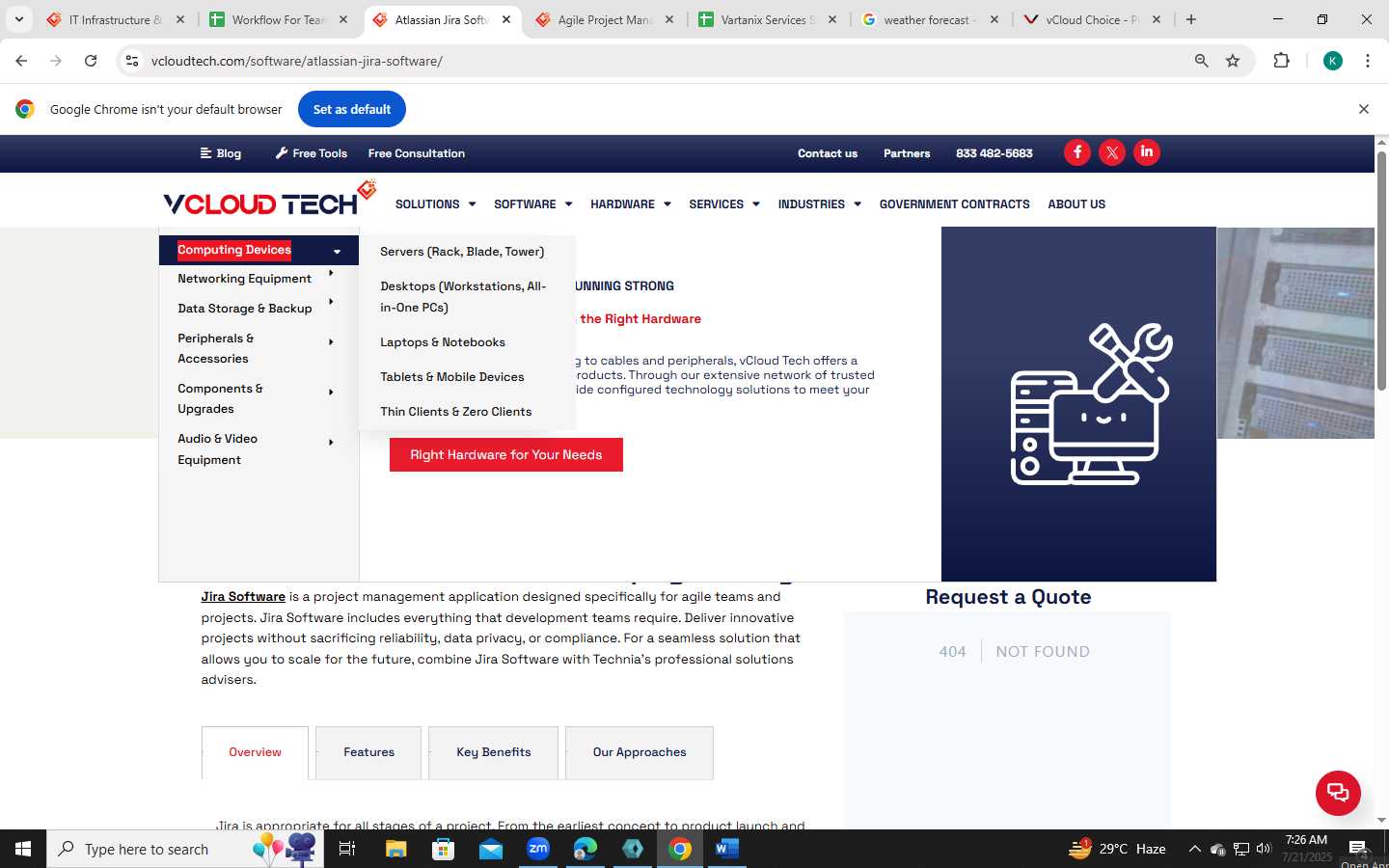
Task: Follow the Jira Software hyperlink
Action: point(243,597)
